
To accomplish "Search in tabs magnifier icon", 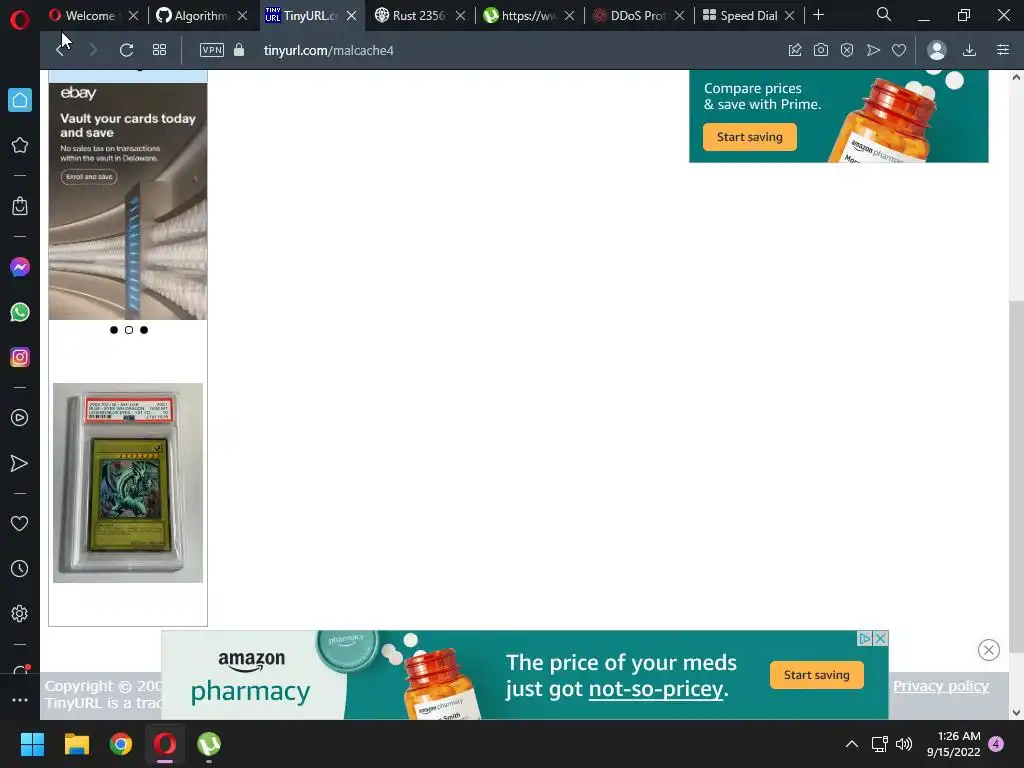I will pyautogui.click(x=884, y=14).
